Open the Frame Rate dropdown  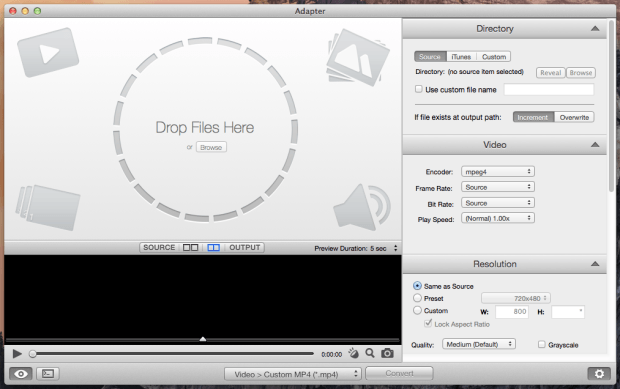pyautogui.click(x=498, y=187)
